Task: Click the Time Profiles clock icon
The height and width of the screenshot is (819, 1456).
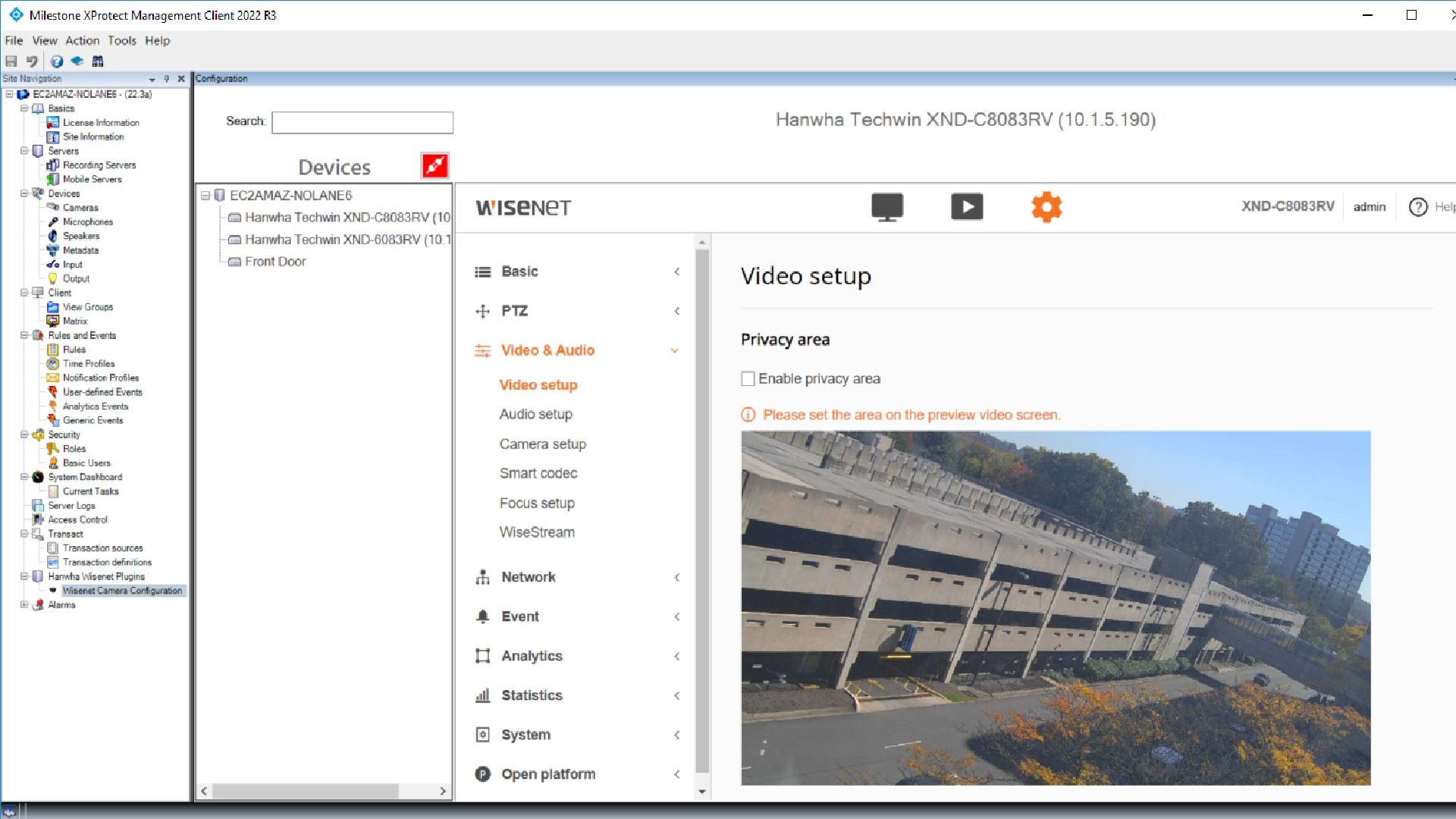Action: (x=53, y=363)
